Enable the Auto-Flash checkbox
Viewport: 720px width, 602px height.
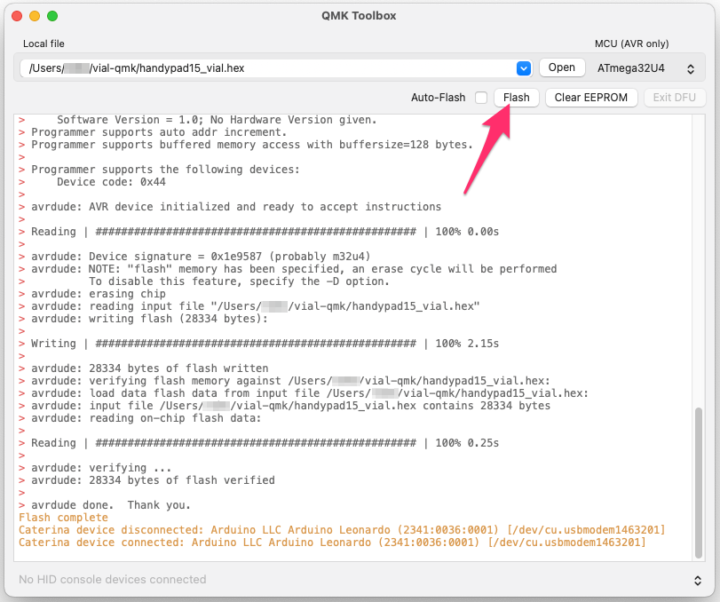[481, 98]
